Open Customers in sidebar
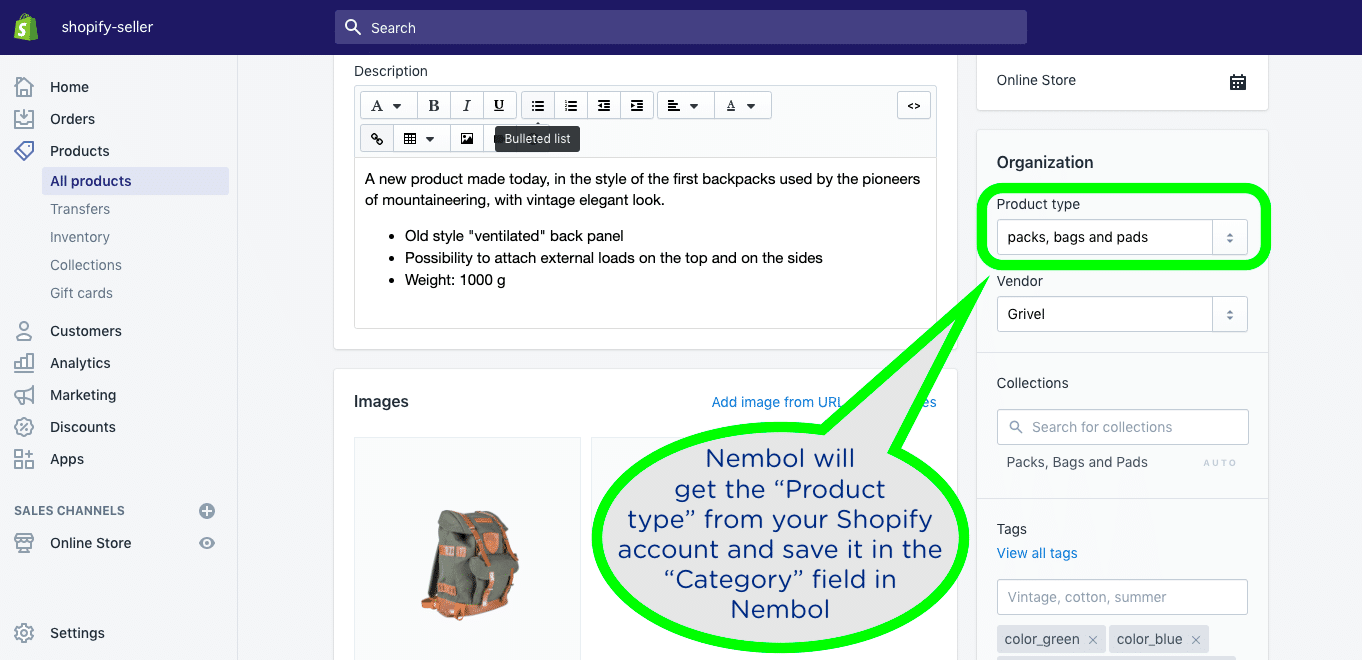 point(85,331)
